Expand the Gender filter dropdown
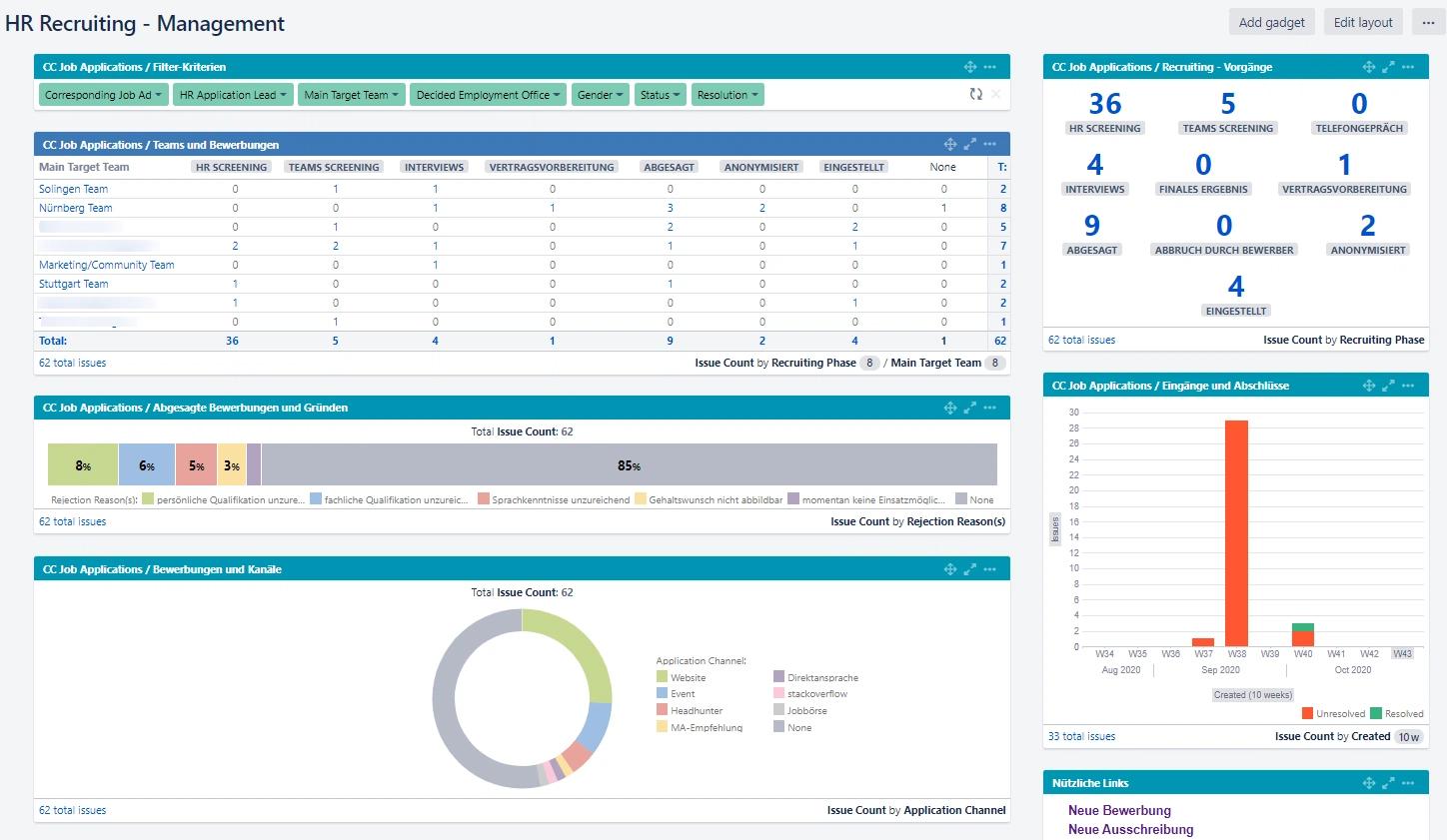 tap(600, 95)
